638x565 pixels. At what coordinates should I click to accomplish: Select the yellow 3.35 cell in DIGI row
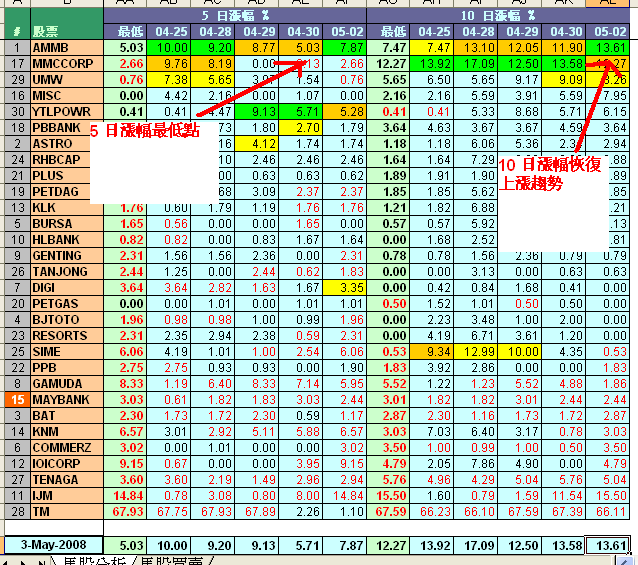(x=346, y=288)
